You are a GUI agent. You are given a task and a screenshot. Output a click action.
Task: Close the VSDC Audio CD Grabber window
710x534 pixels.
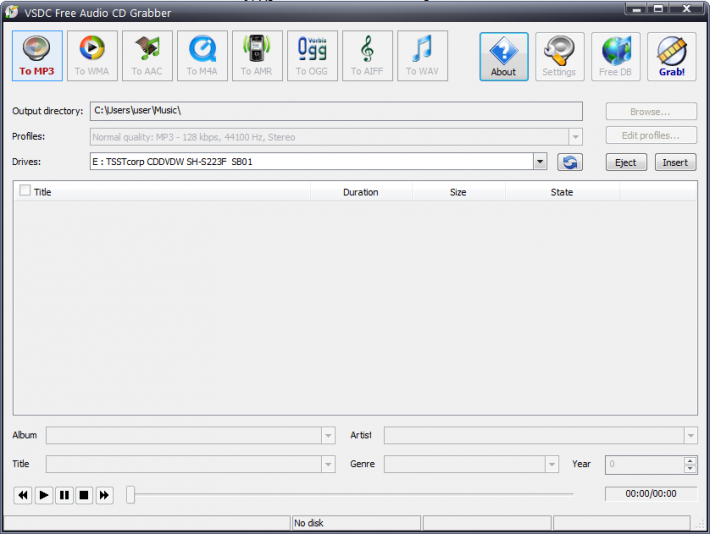pos(687,9)
